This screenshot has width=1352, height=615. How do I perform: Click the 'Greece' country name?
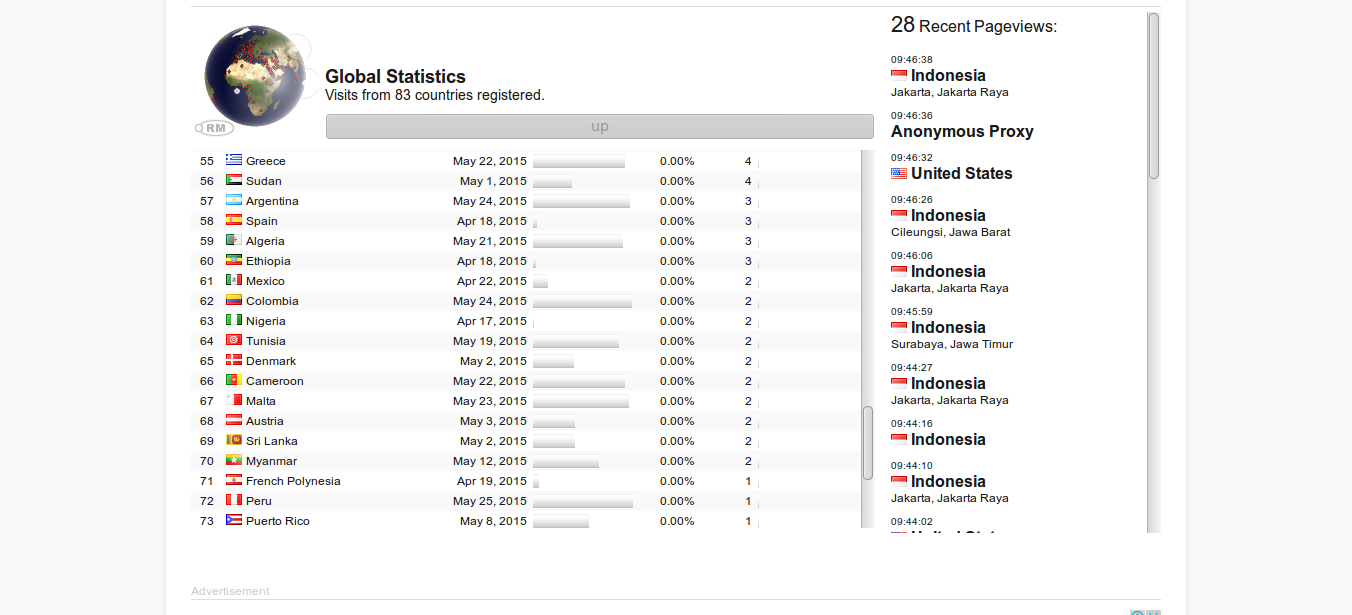[266, 161]
